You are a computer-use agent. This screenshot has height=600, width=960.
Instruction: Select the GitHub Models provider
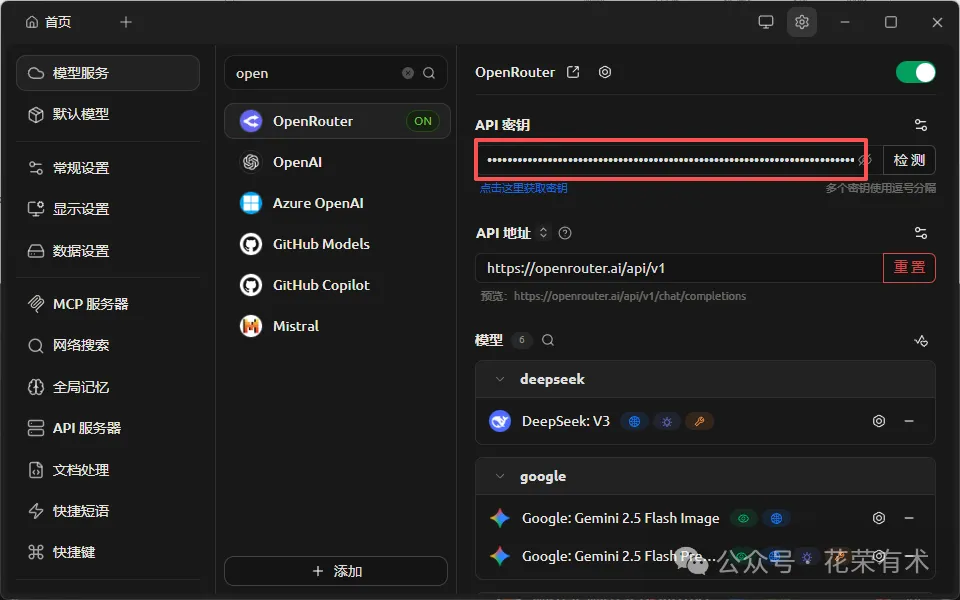click(x=337, y=244)
